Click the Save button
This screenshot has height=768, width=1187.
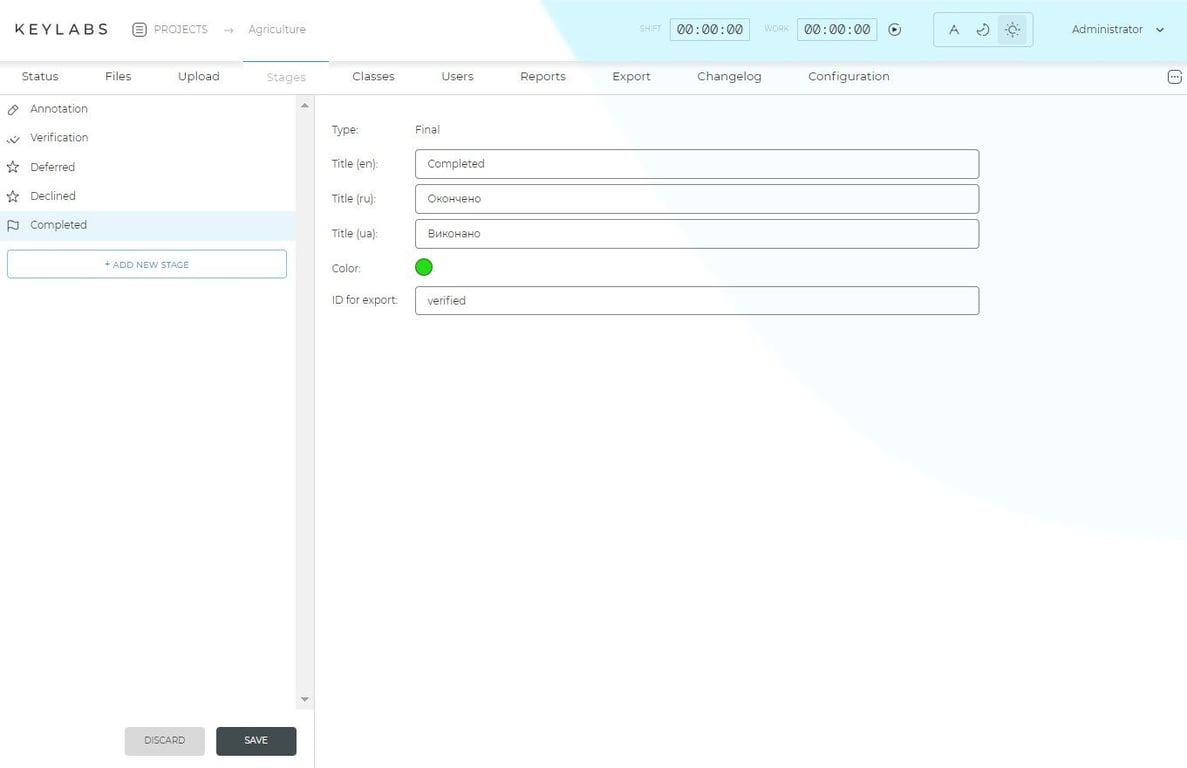[256, 741]
